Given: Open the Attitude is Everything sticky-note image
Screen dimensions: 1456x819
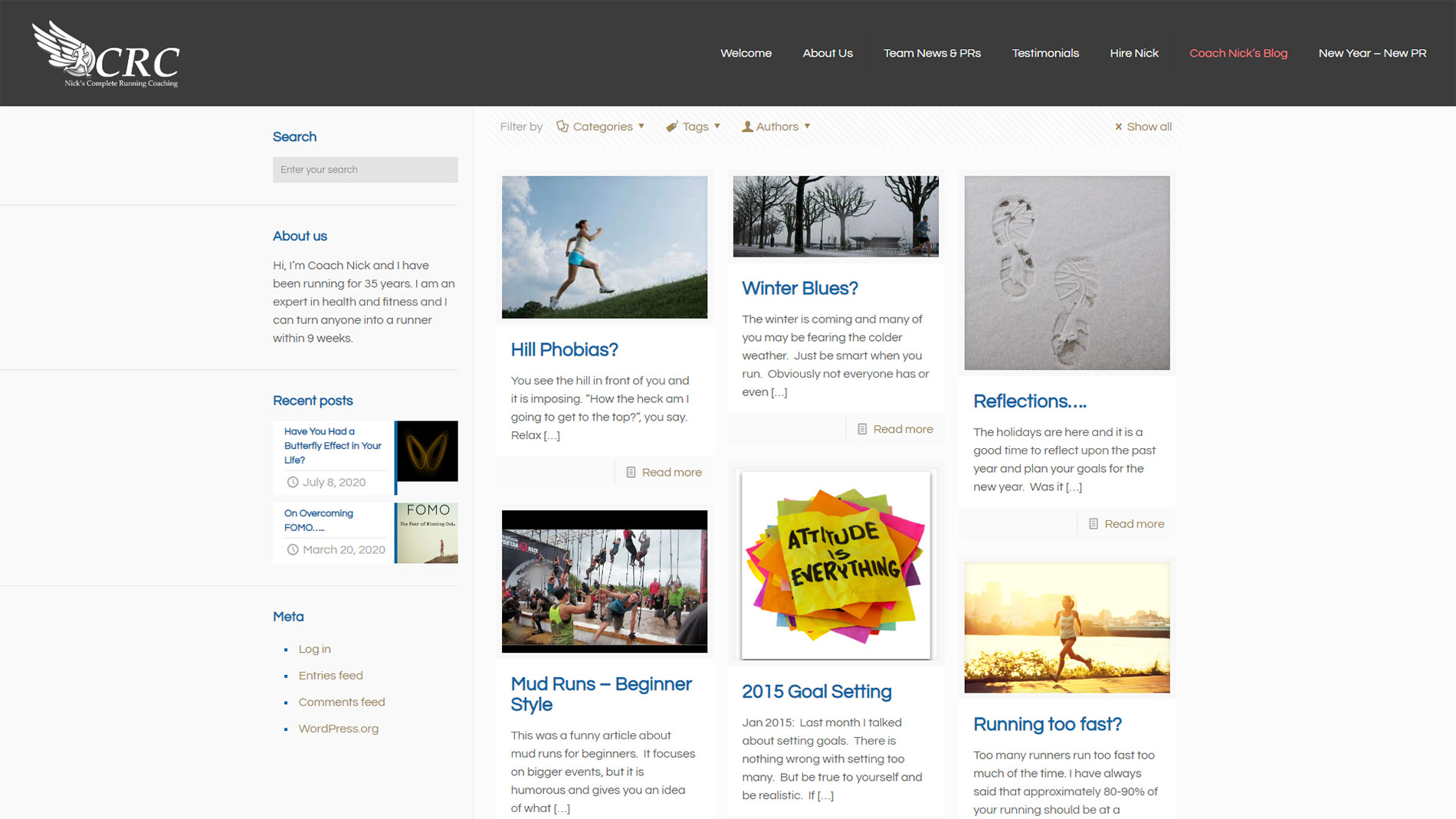Looking at the screenshot, I should [835, 565].
